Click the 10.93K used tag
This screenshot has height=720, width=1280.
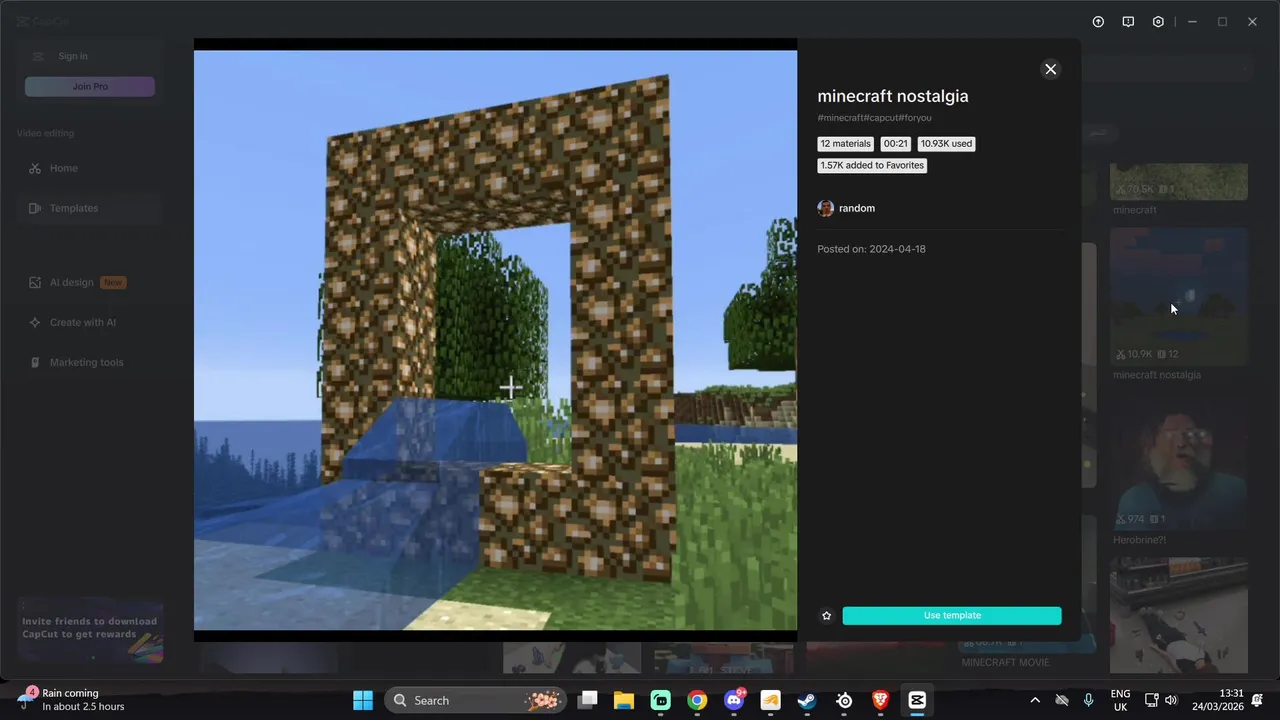click(946, 144)
